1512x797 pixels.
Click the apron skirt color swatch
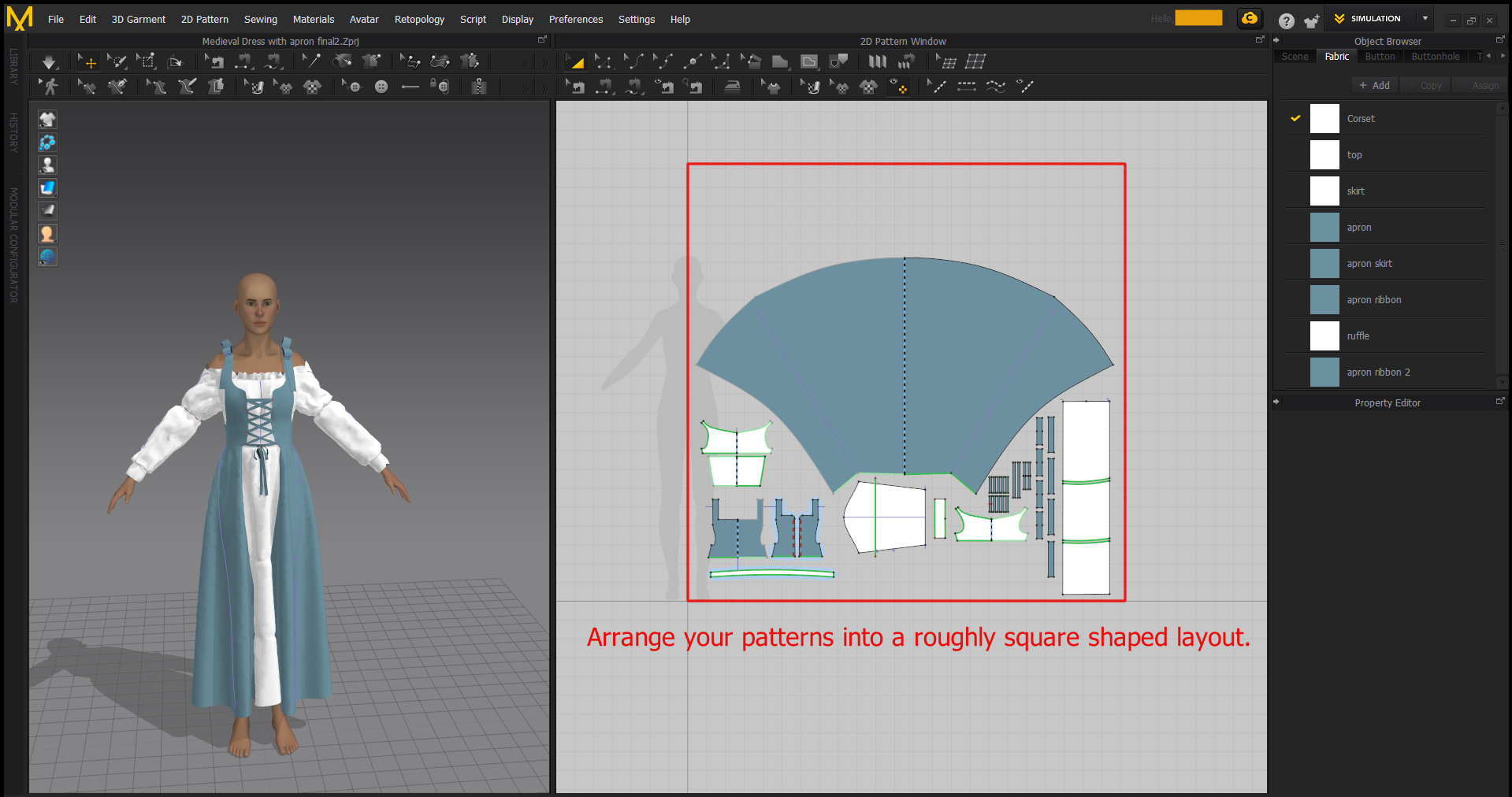coord(1324,264)
